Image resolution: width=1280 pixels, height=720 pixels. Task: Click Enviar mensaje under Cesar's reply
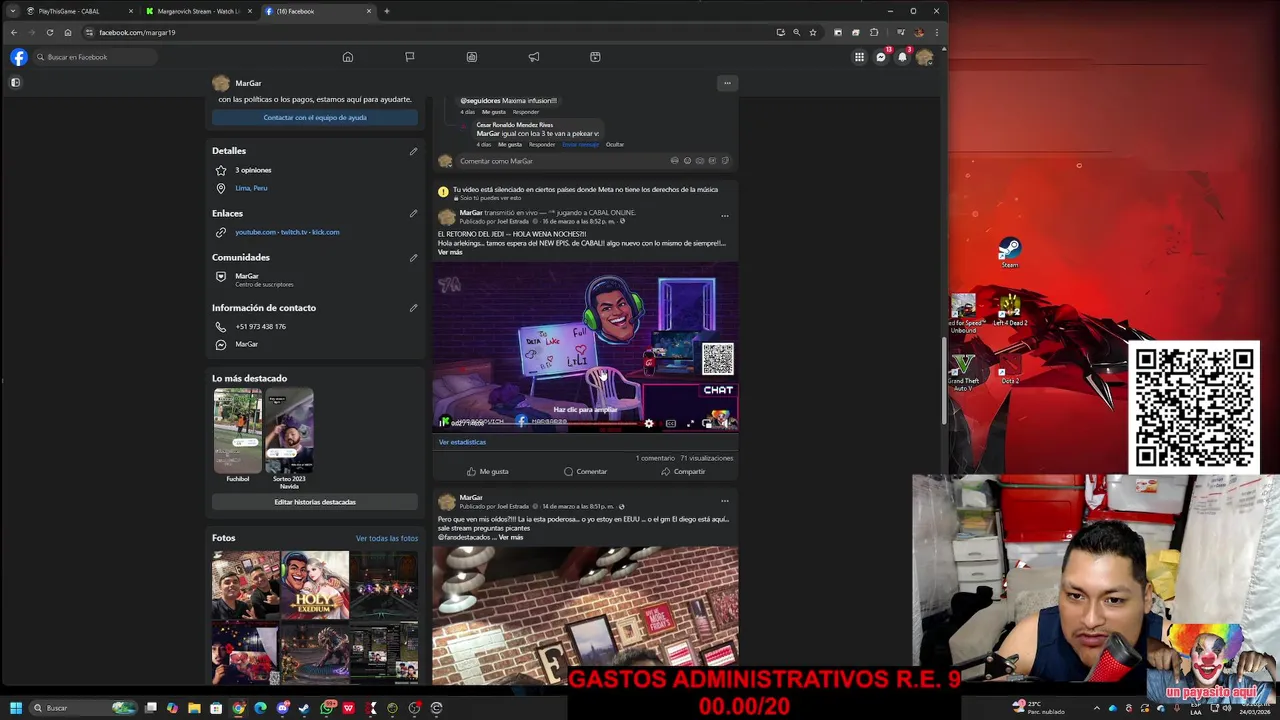580,144
